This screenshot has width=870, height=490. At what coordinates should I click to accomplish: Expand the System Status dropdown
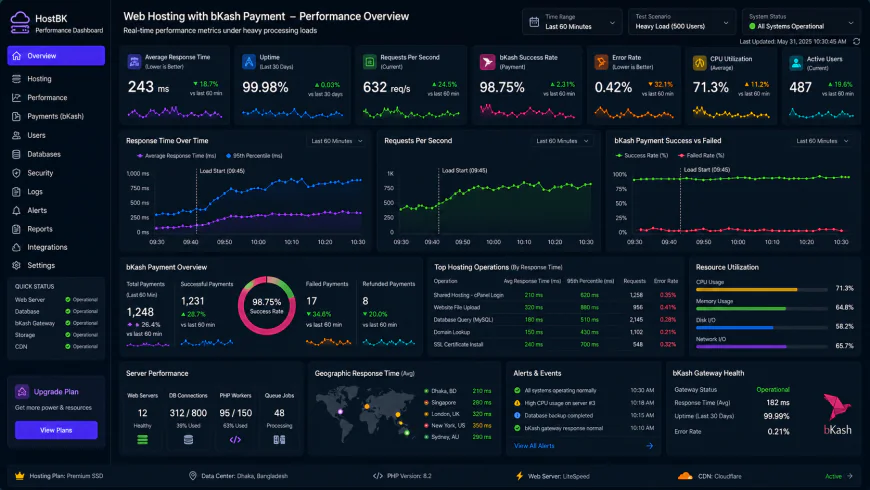coord(801,22)
